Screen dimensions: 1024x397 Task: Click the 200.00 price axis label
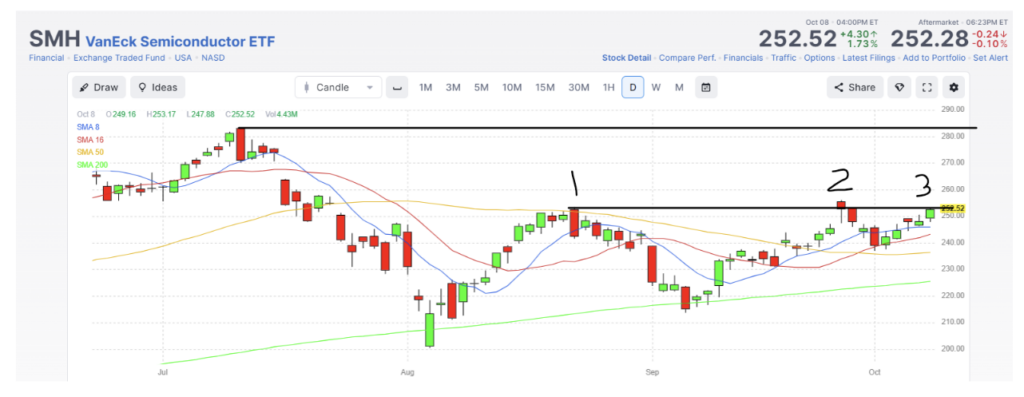(953, 348)
